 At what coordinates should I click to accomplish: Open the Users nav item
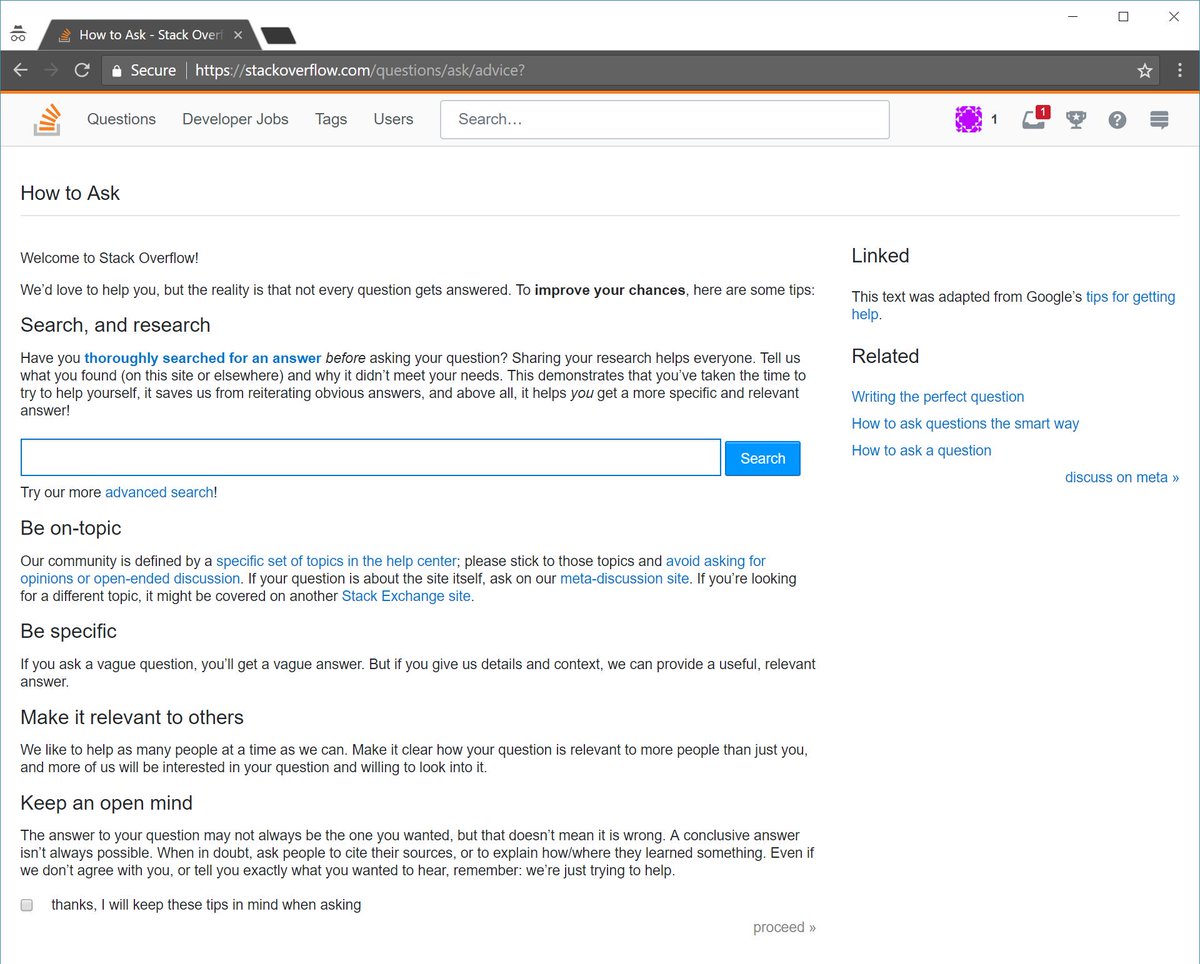(393, 119)
